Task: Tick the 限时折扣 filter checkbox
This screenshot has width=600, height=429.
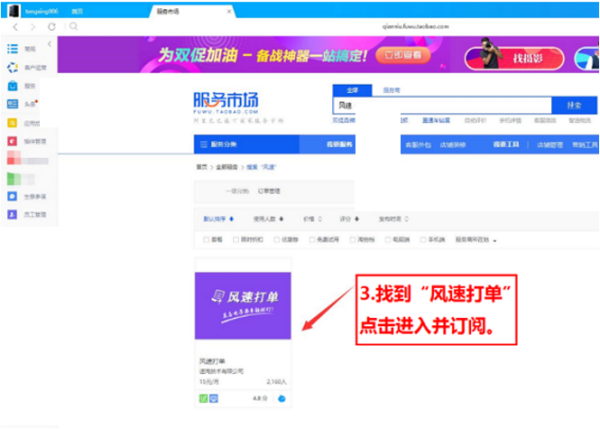Action: 236,240
